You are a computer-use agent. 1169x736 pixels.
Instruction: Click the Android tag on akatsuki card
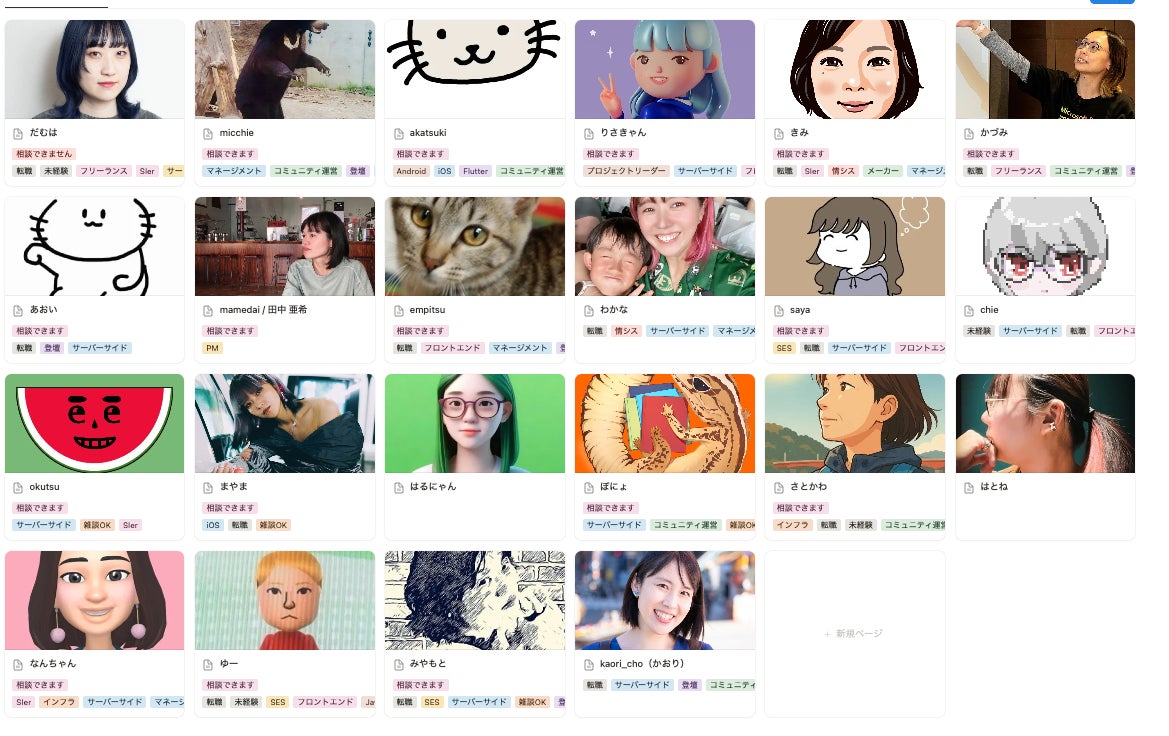click(412, 172)
